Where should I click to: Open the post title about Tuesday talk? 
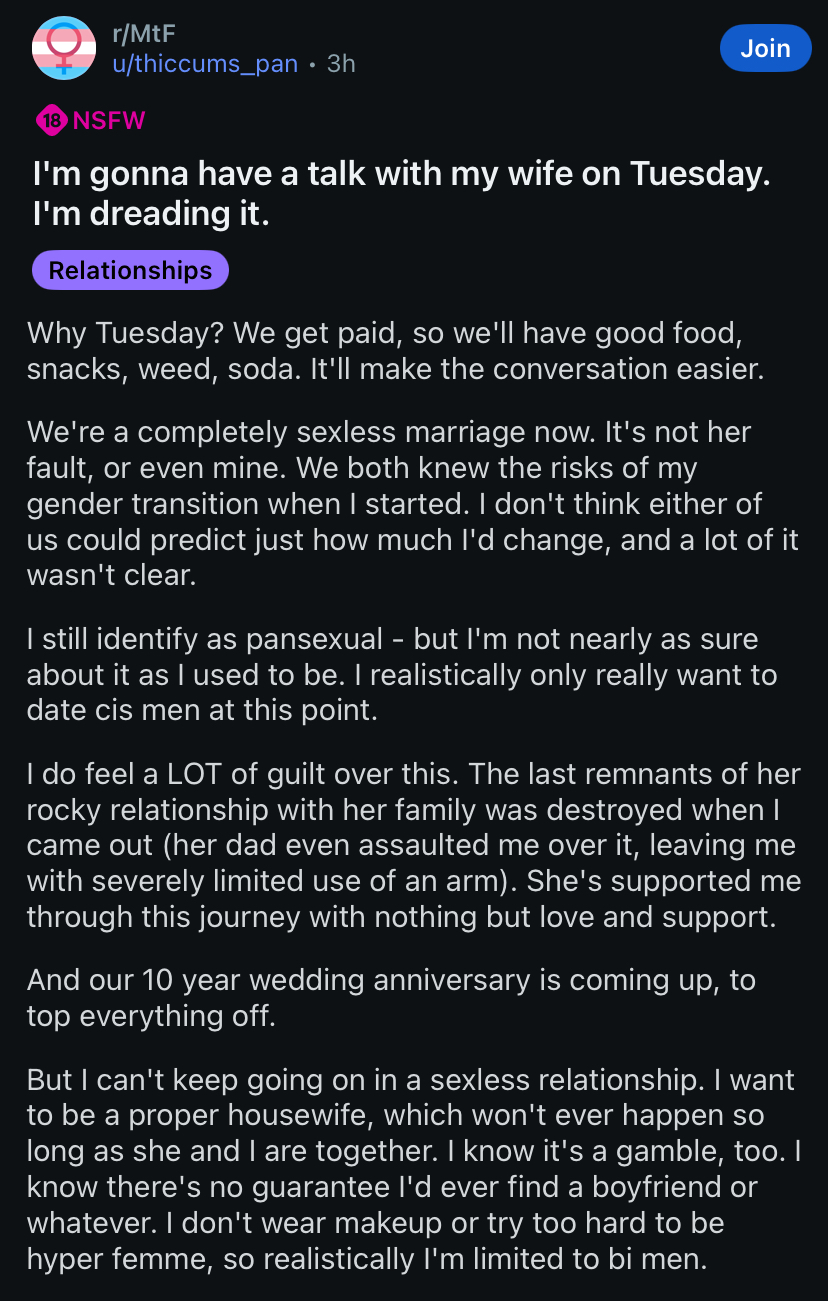401,192
